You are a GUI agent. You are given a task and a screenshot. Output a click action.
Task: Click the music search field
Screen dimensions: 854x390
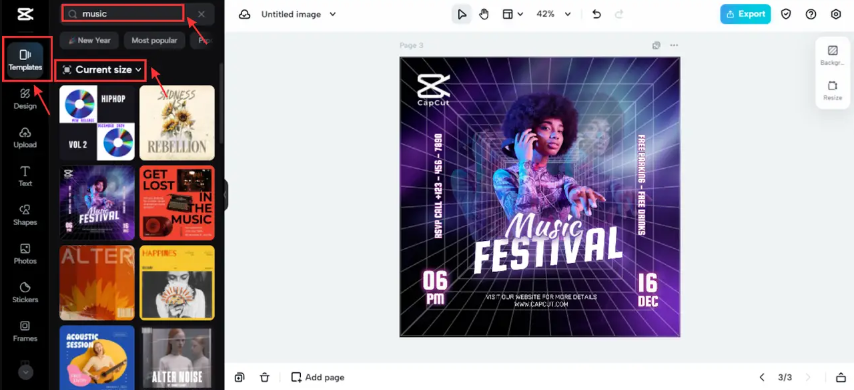123,14
